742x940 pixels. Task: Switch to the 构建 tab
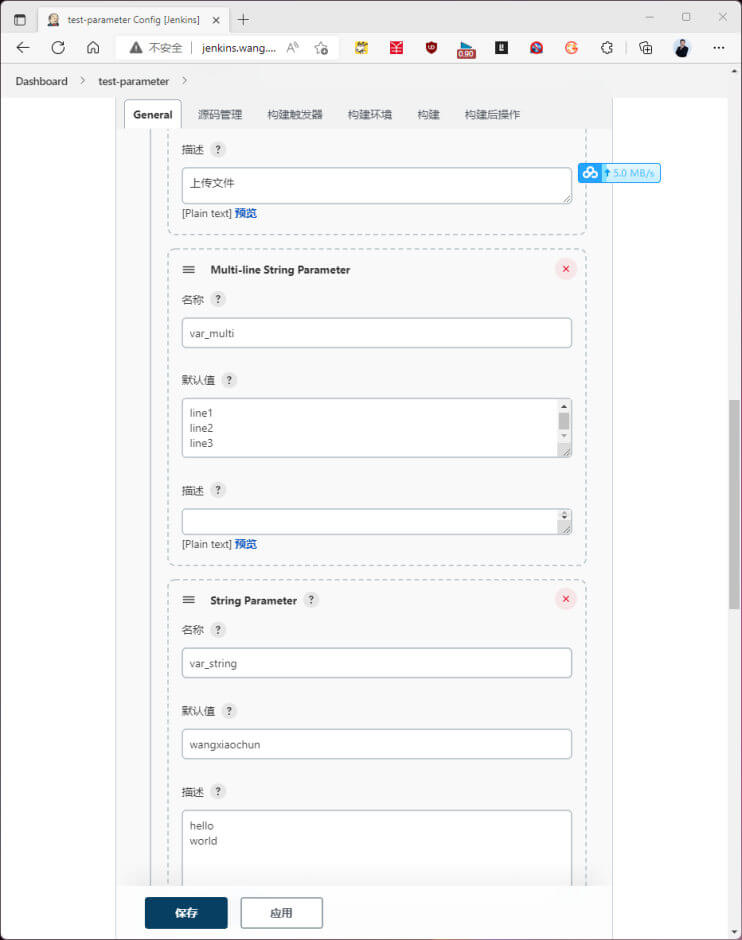429,115
